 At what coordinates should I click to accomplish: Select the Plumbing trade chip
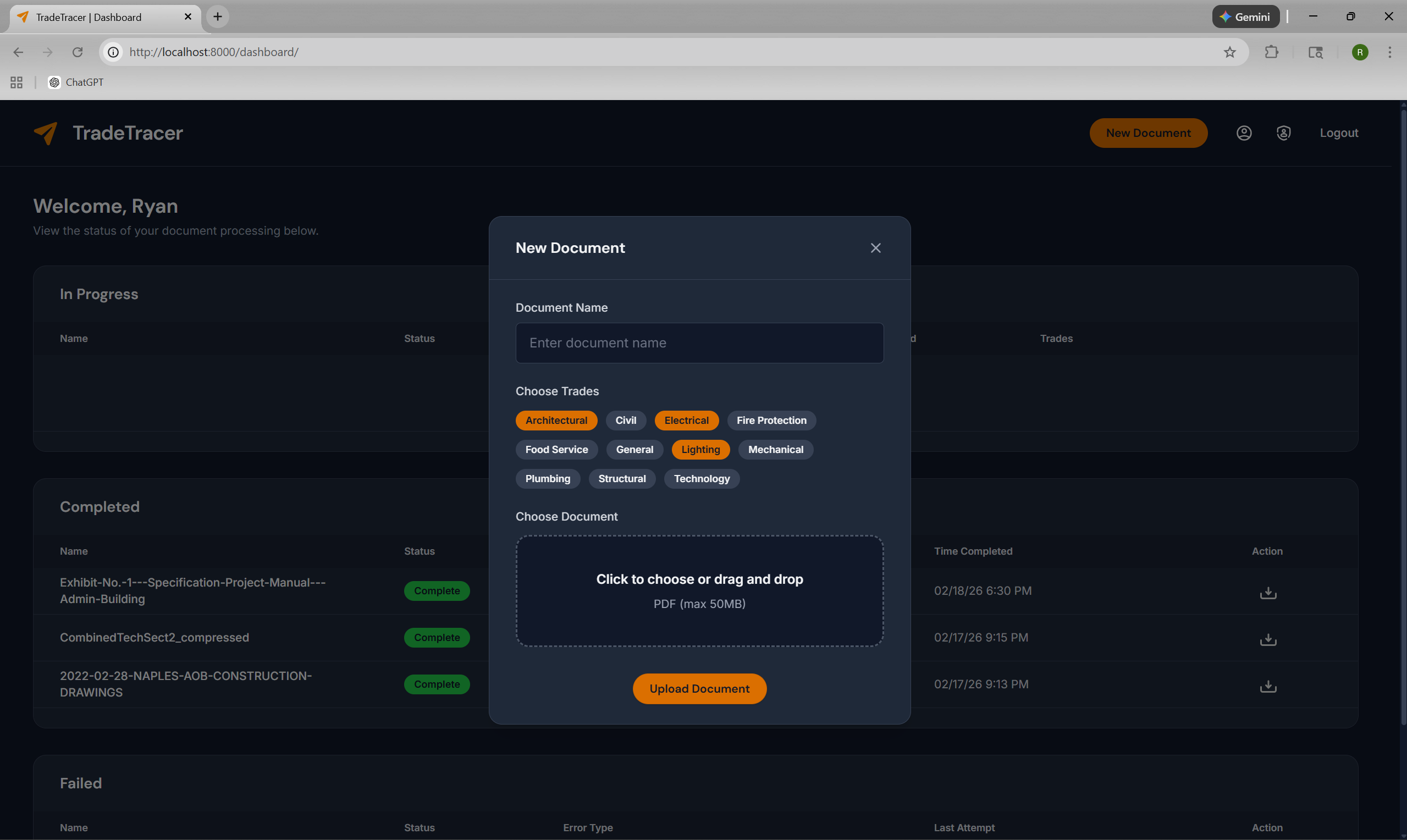click(548, 479)
